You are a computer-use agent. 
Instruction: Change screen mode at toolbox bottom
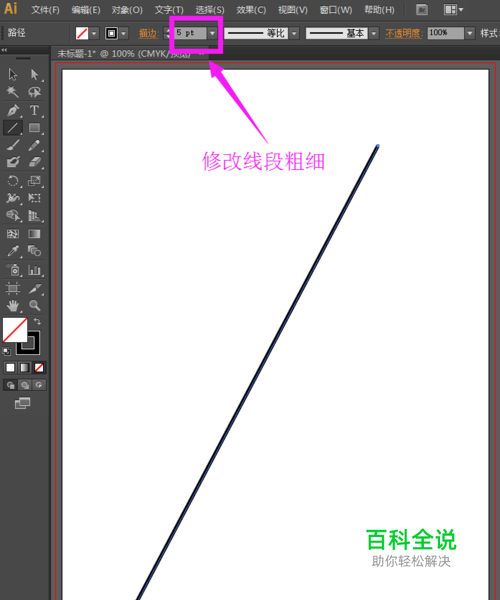point(23,403)
